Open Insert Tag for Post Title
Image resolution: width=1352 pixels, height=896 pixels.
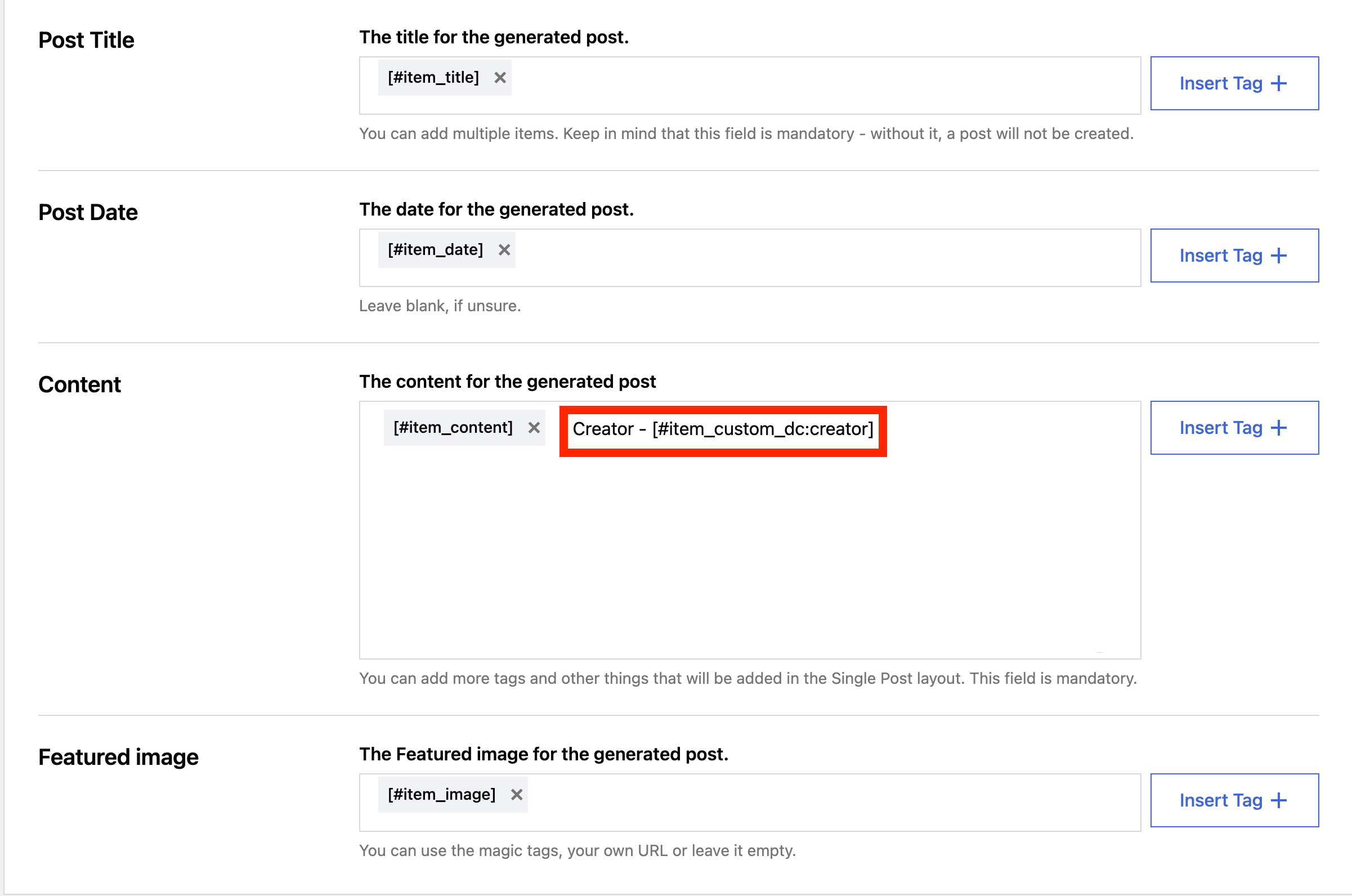pyautogui.click(x=1234, y=83)
